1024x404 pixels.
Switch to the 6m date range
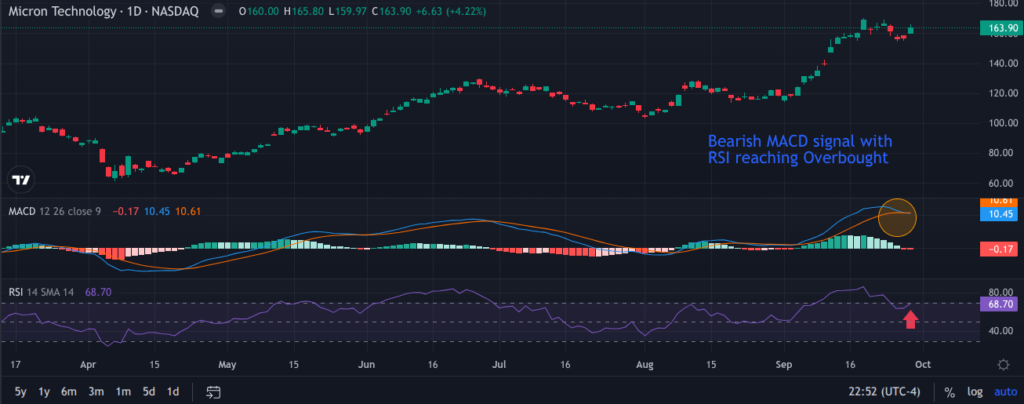click(x=68, y=392)
